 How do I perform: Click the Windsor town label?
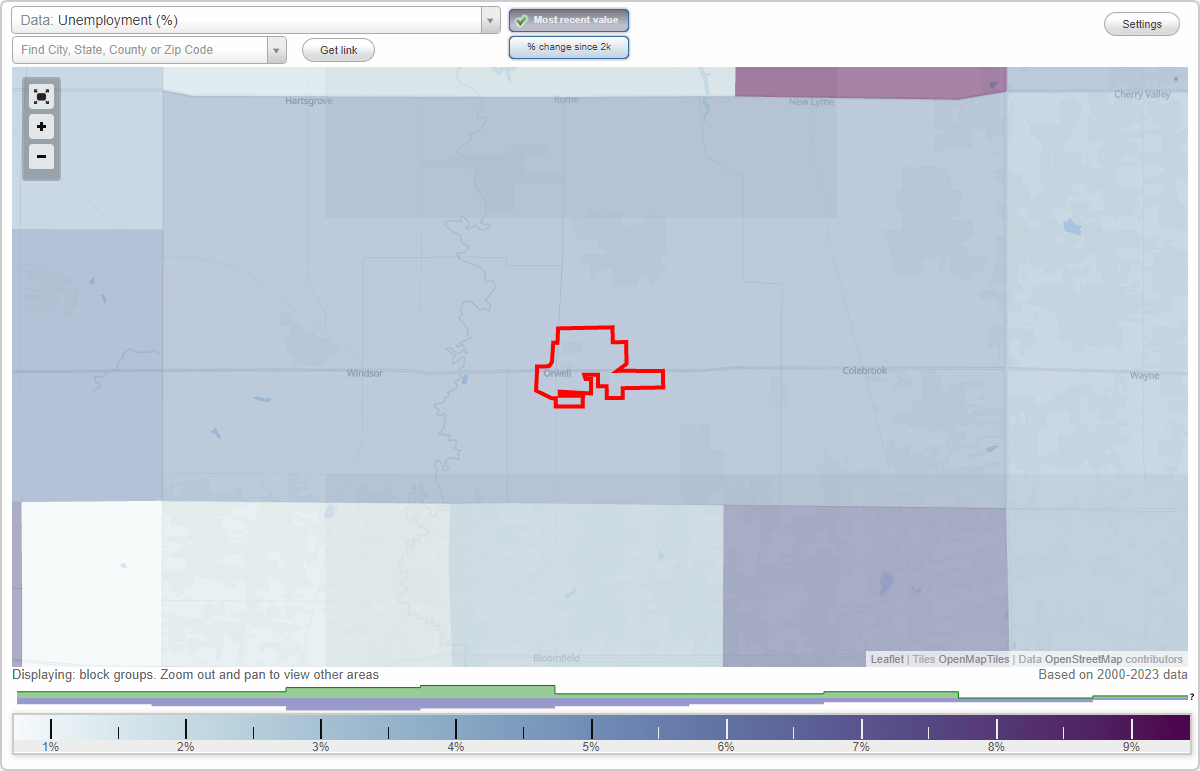pos(364,373)
